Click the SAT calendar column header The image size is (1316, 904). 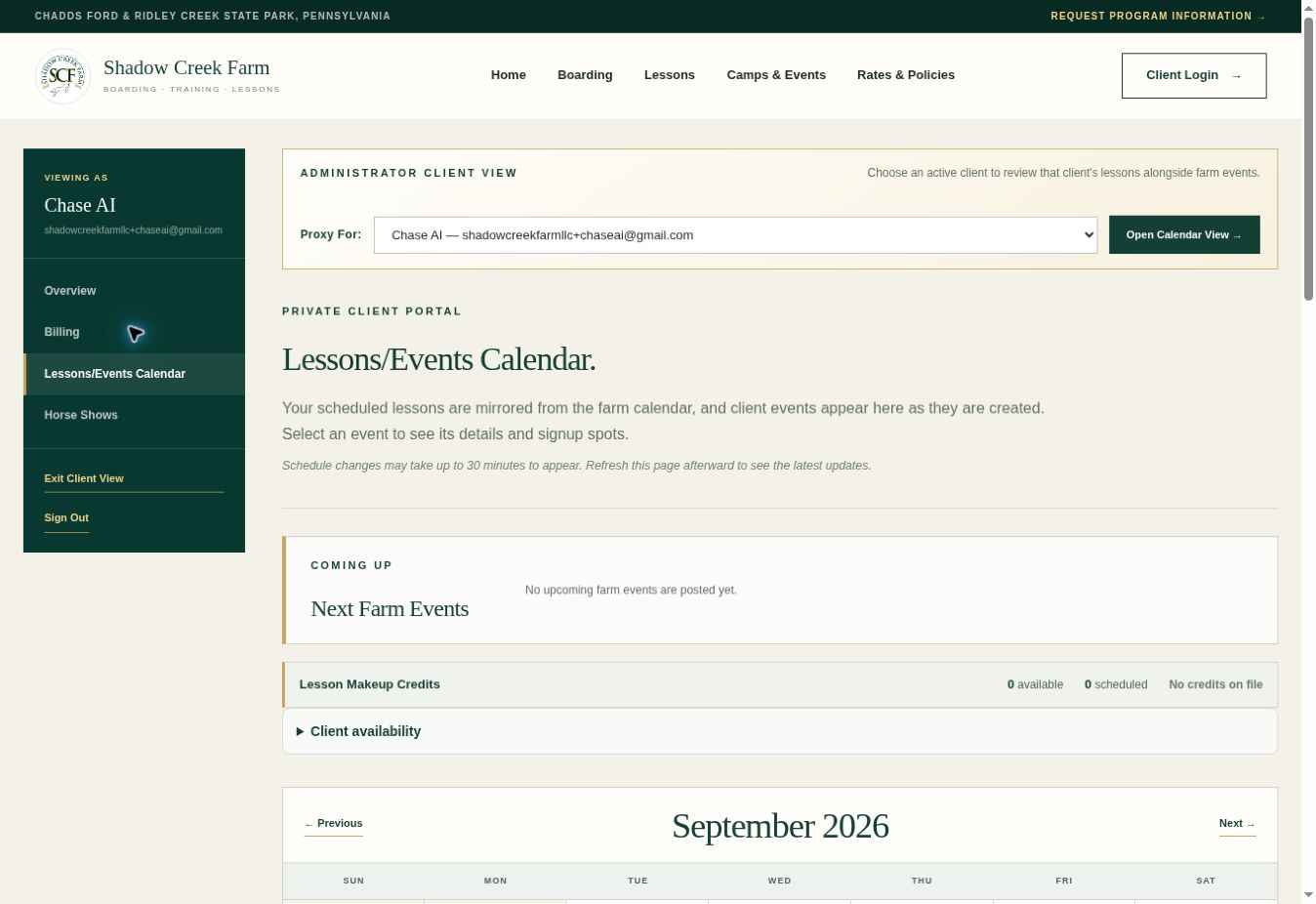point(1206,881)
